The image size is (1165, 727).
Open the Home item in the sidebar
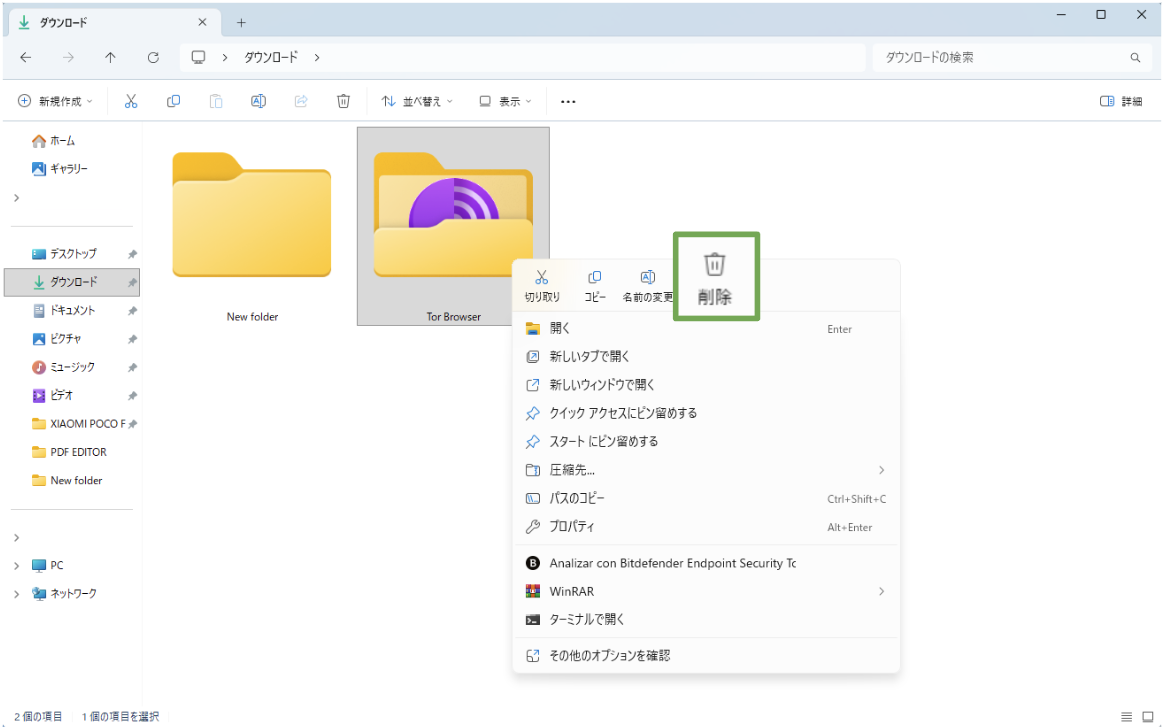58,140
